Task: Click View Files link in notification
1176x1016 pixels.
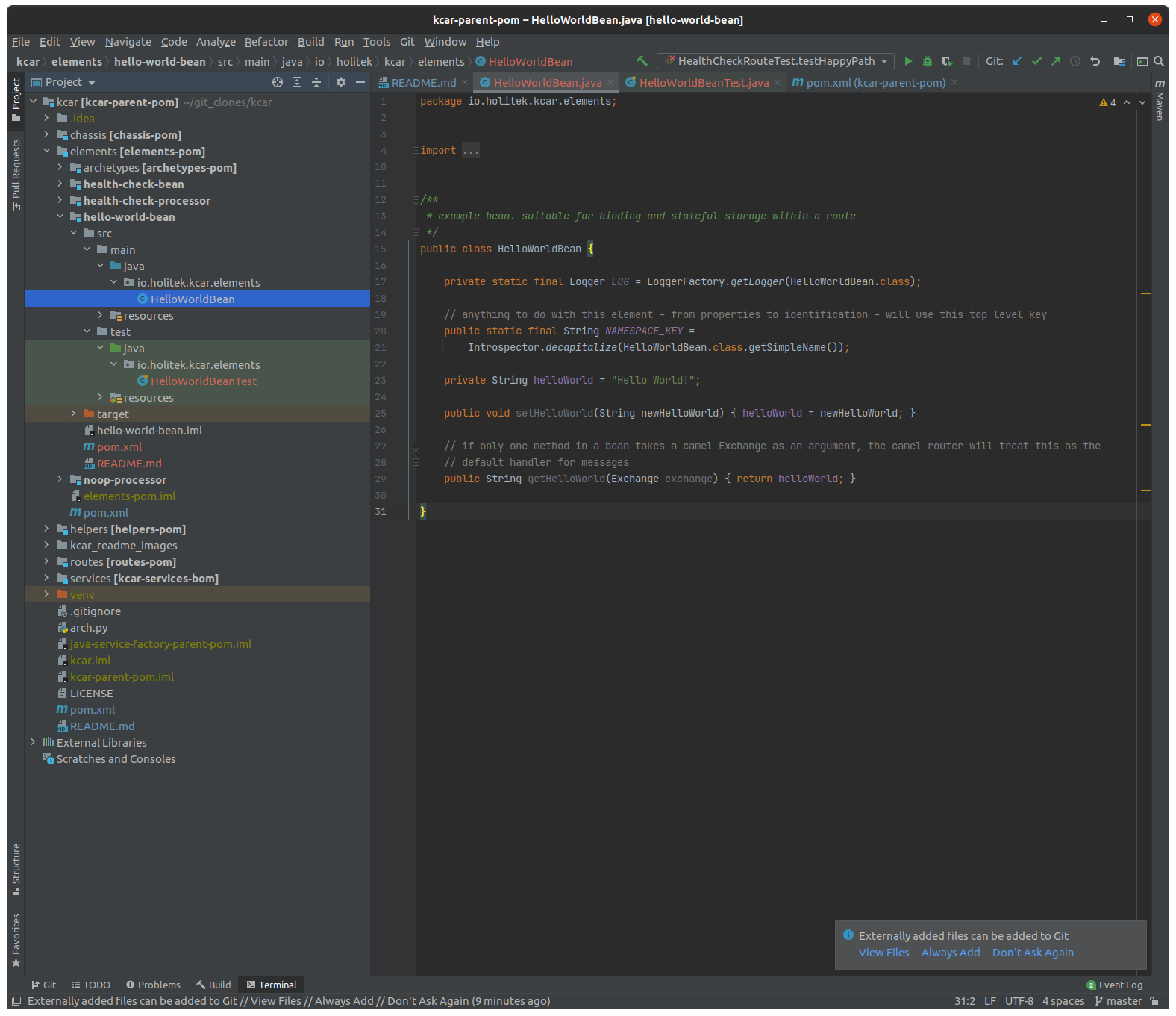Action: click(x=883, y=953)
